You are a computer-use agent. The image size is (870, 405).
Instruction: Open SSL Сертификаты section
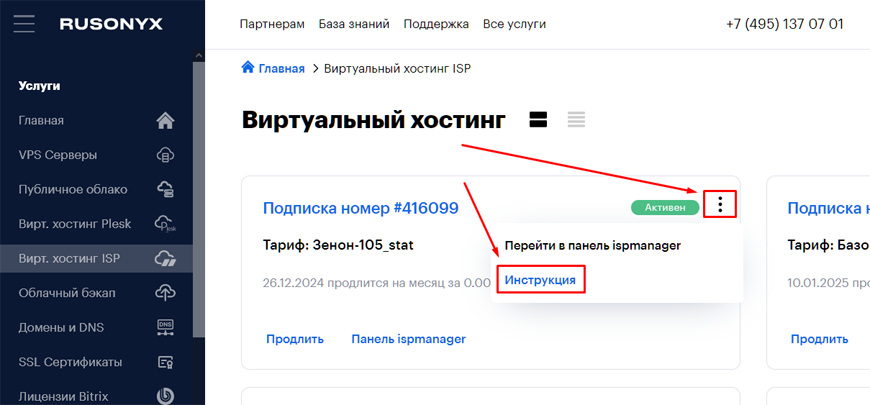click(70, 362)
